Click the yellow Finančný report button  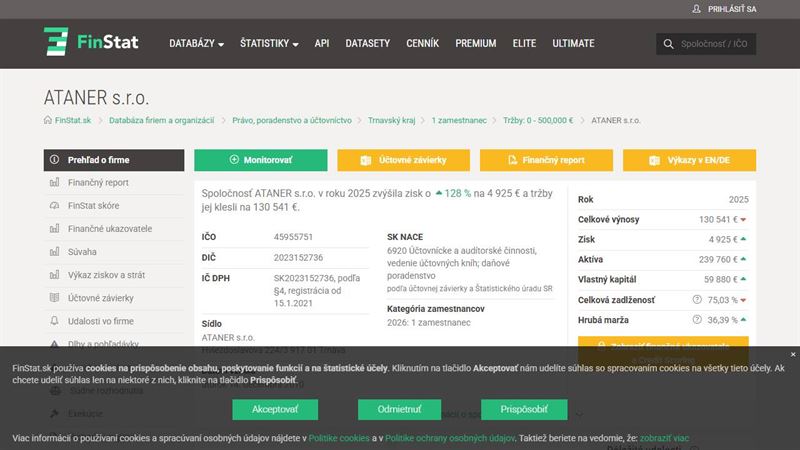click(546, 160)
